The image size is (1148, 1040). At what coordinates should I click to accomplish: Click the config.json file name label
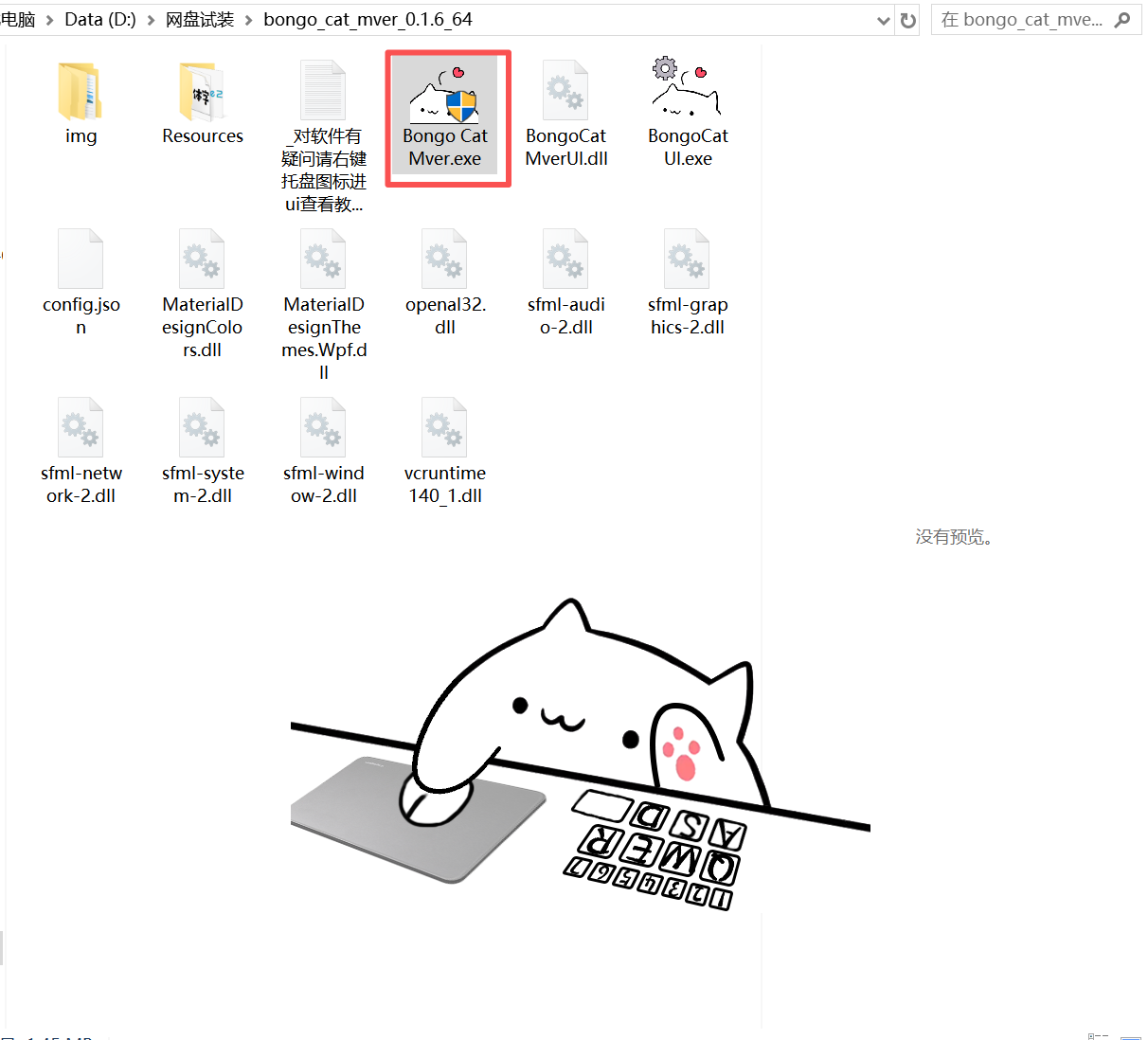click(81, 316)
